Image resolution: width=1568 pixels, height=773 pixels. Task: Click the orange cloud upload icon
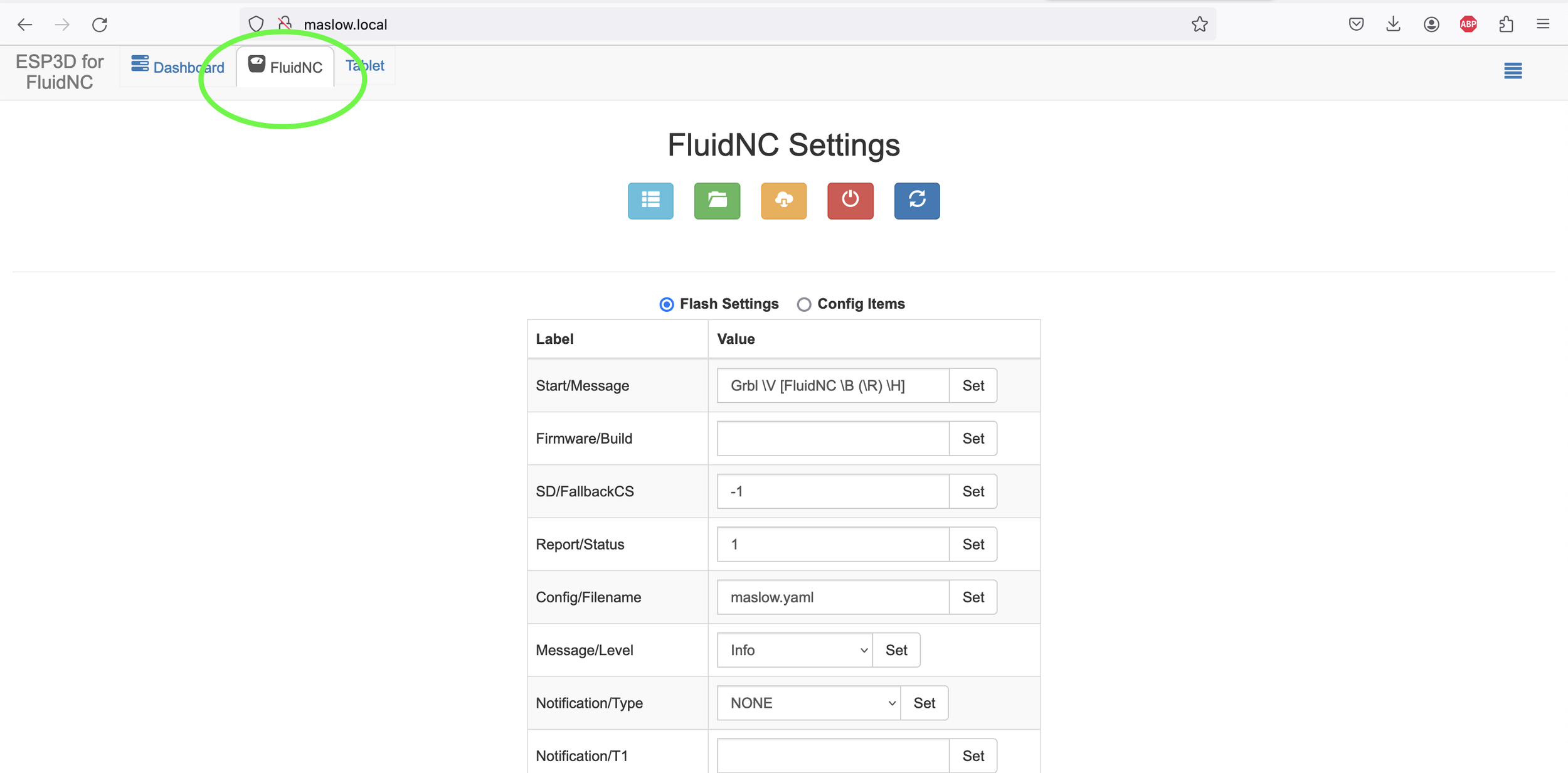pyautogui.click(x=783, y=201)
